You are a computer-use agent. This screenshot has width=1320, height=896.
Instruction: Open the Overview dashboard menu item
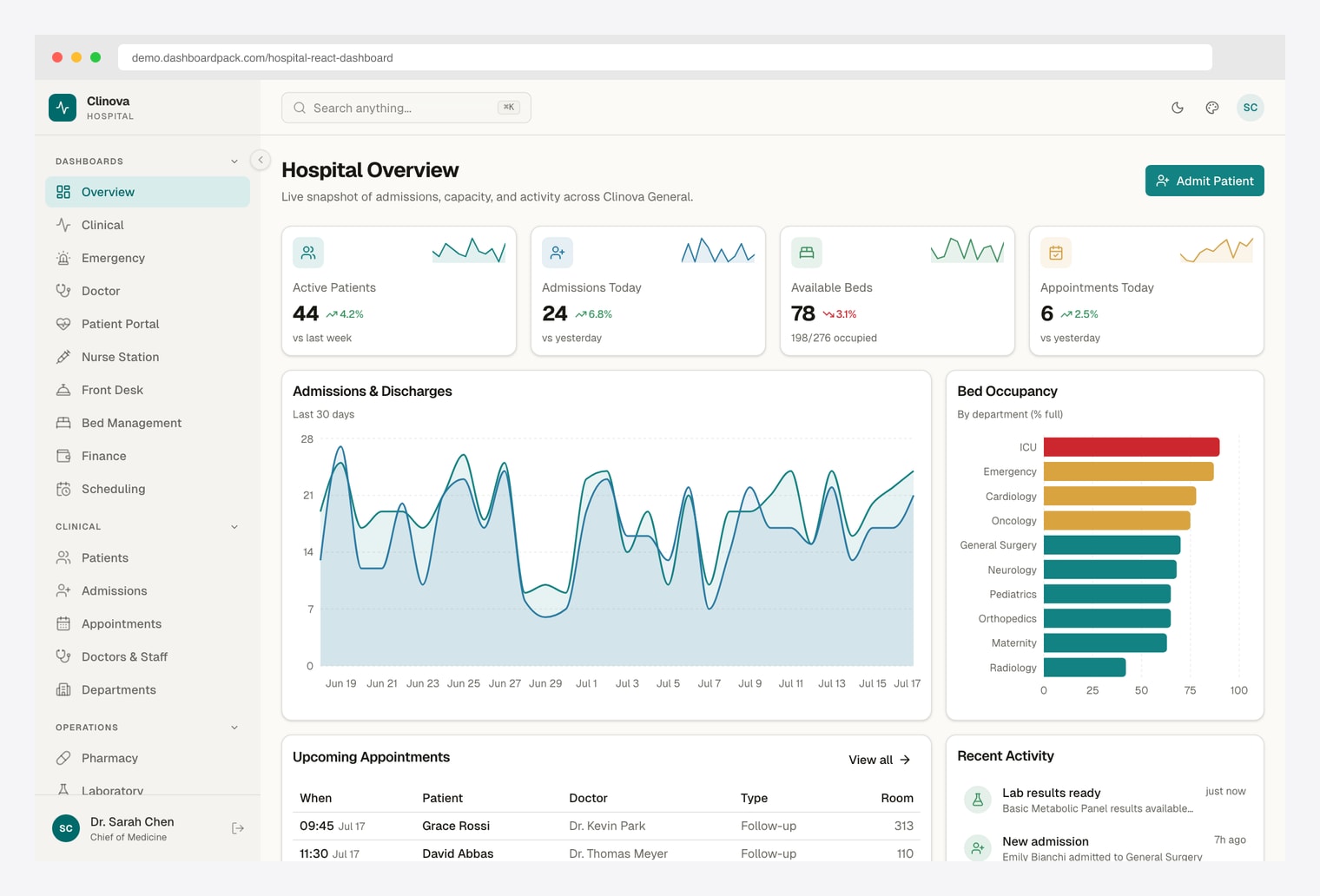coord(148,192)
